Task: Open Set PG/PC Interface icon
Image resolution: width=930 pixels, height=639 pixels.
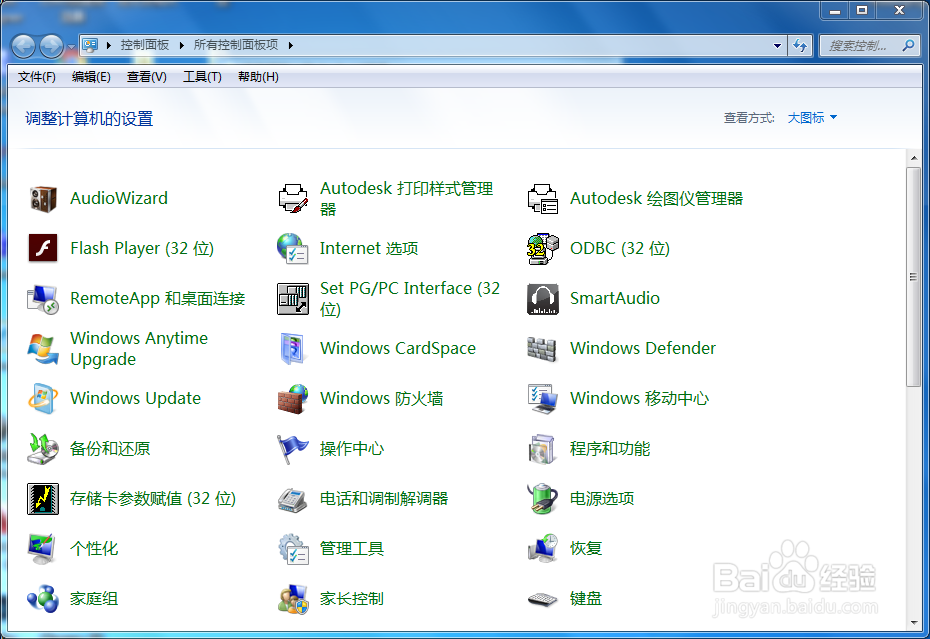Action: pos(293,298)
